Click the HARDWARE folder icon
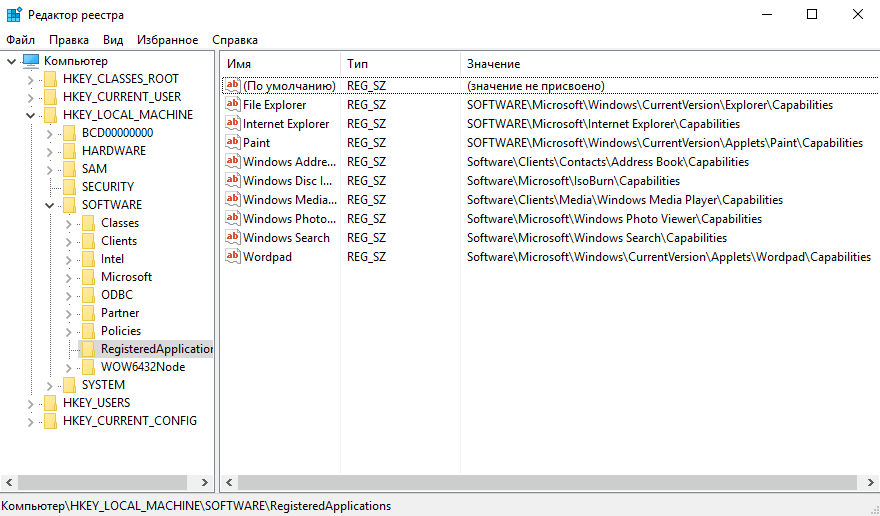The width and height of the screenshot is (880, 516). coord(70,151)
